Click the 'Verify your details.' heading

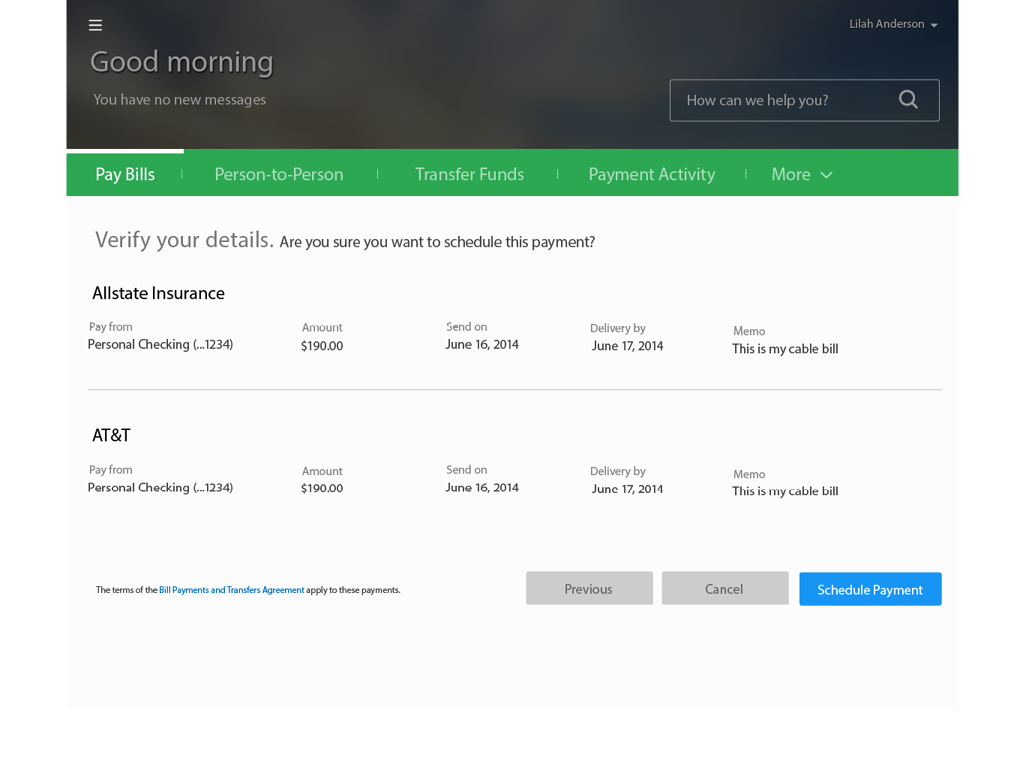pyautogui.click(x=184, y=240)
